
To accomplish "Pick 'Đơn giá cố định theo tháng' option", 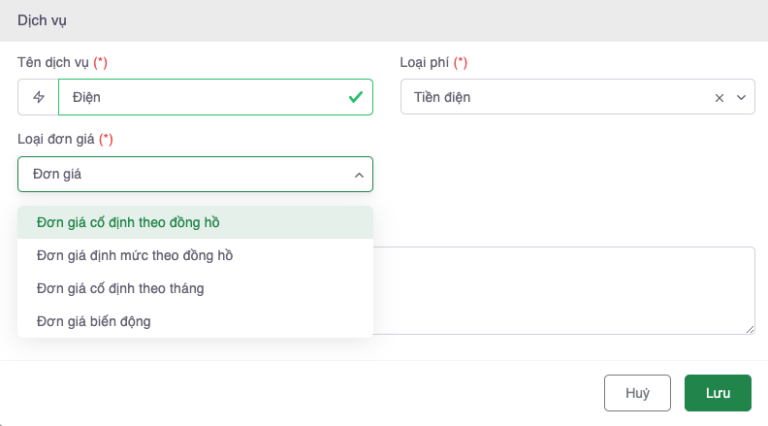I will 120,288.
